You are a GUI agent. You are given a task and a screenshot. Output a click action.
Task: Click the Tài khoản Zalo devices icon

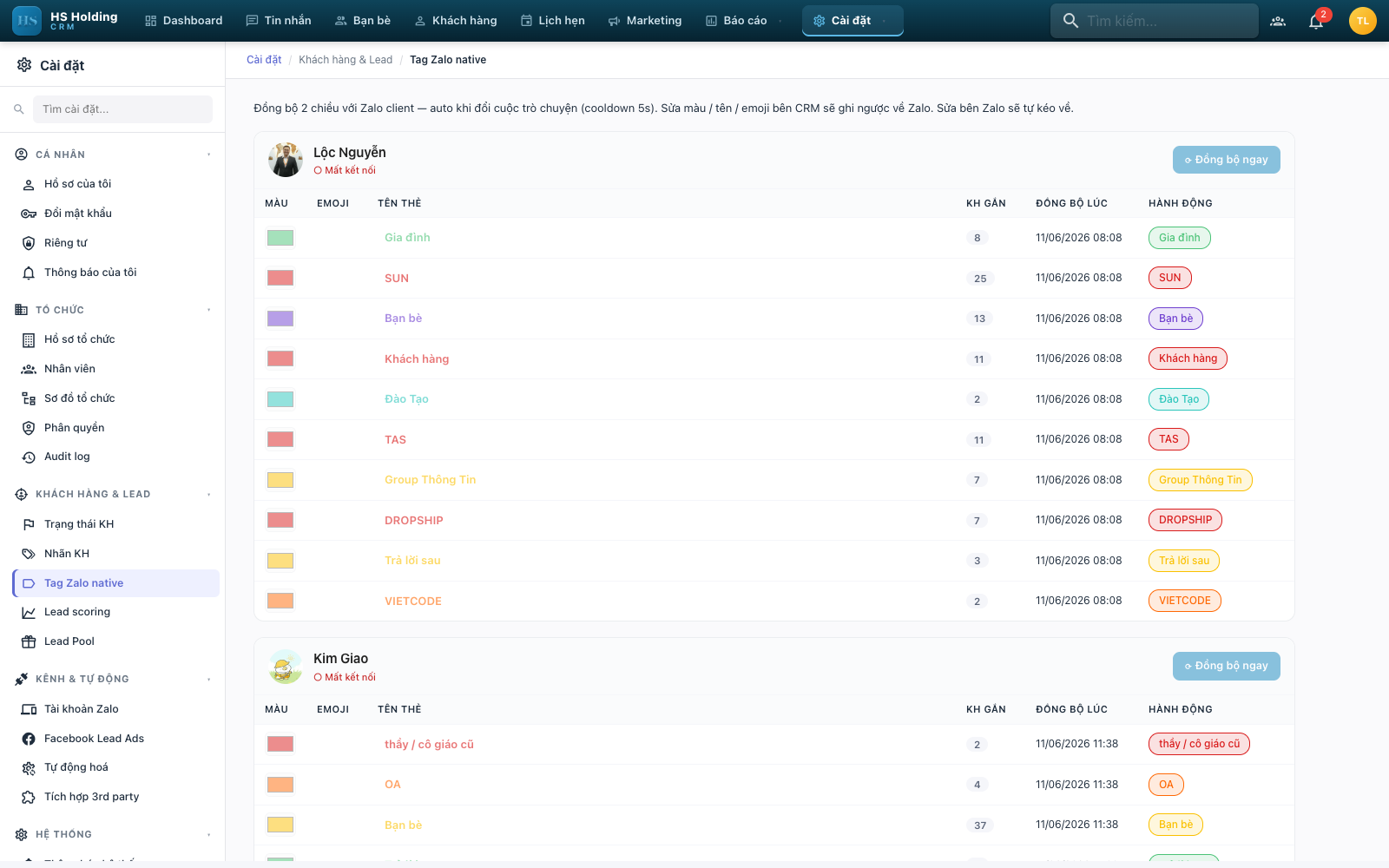pos(29,709)
